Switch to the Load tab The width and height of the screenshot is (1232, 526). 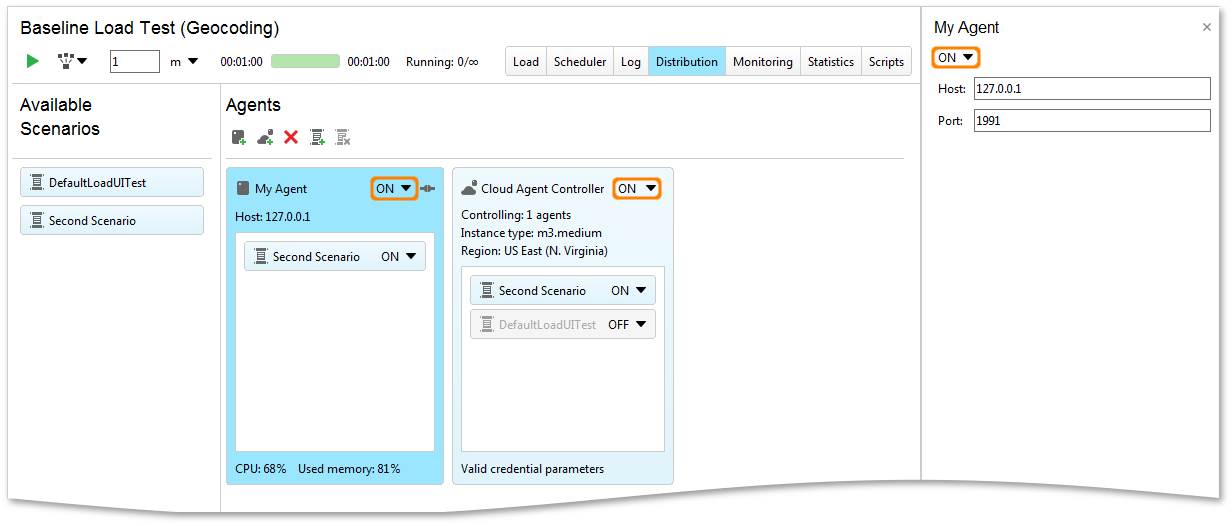[x=526, y=61]
